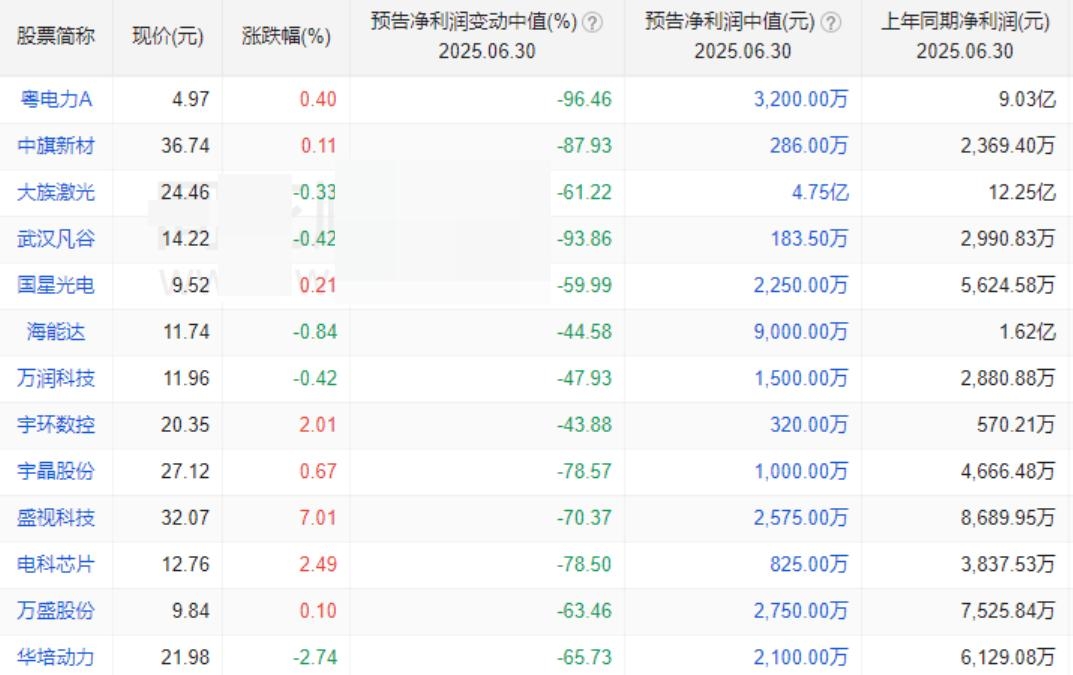Select price 20.35 of 宇环数控

185,425
